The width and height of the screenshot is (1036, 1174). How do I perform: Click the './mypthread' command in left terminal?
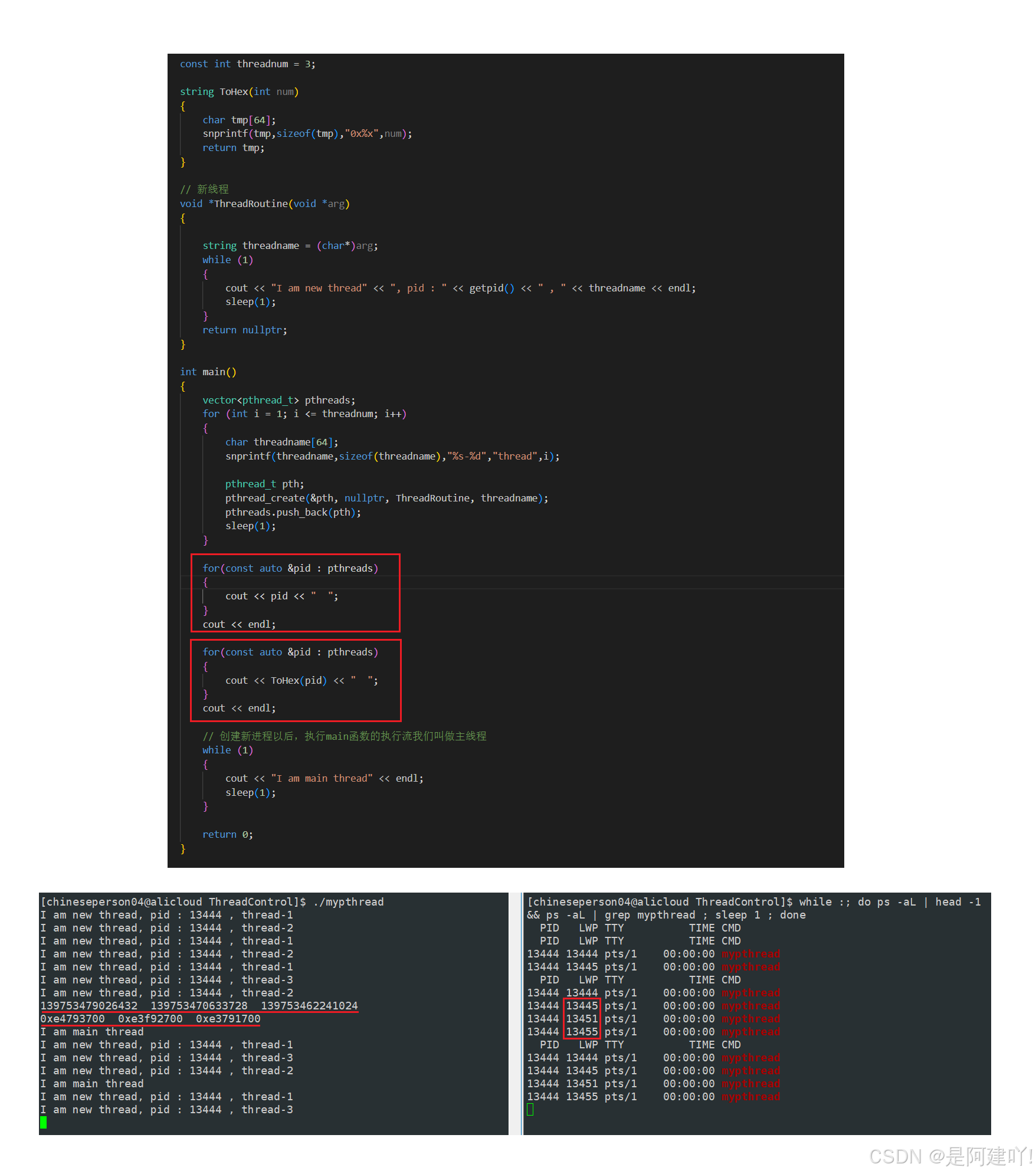(349, 901)
